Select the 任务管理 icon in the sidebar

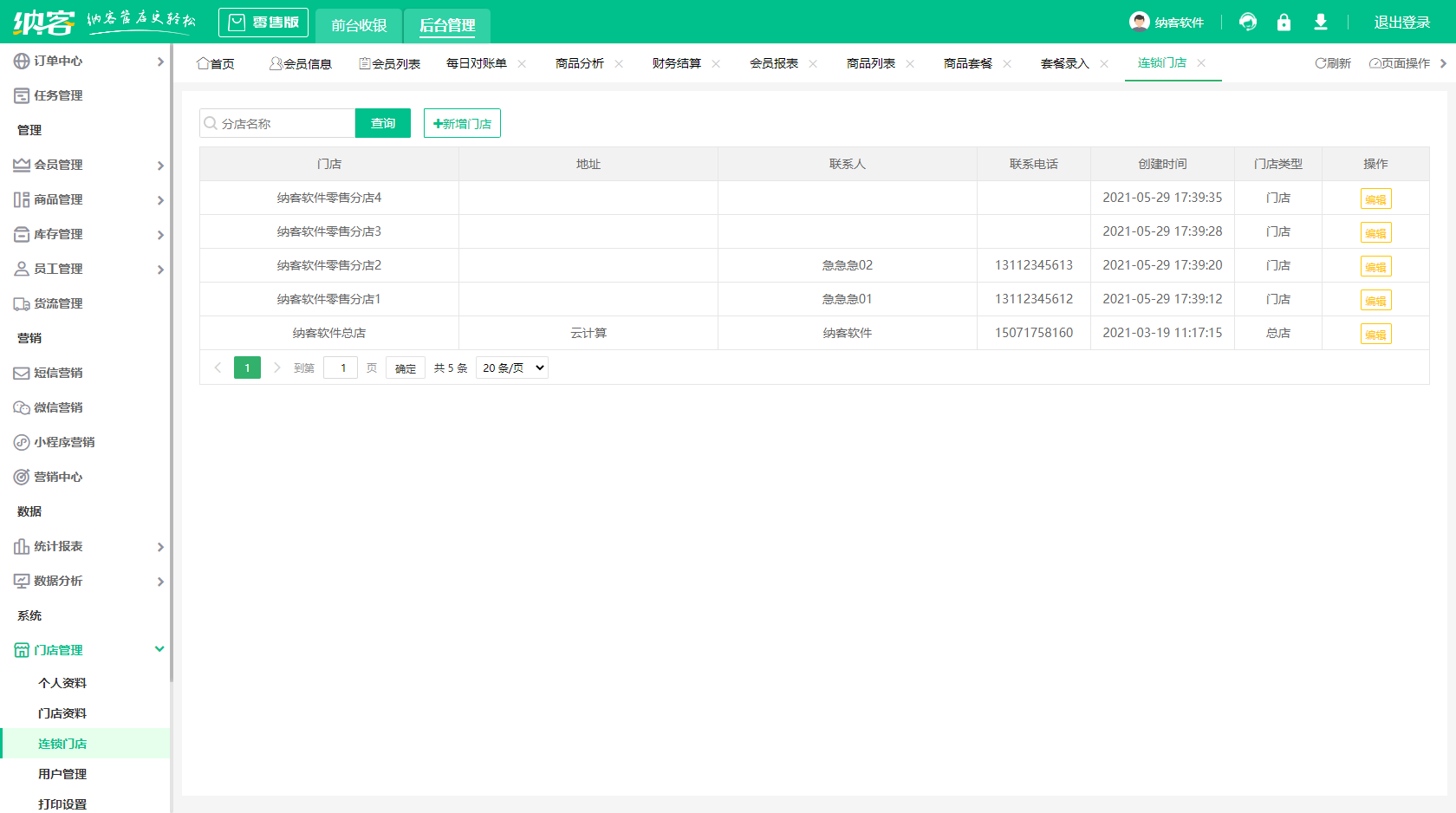21,95
